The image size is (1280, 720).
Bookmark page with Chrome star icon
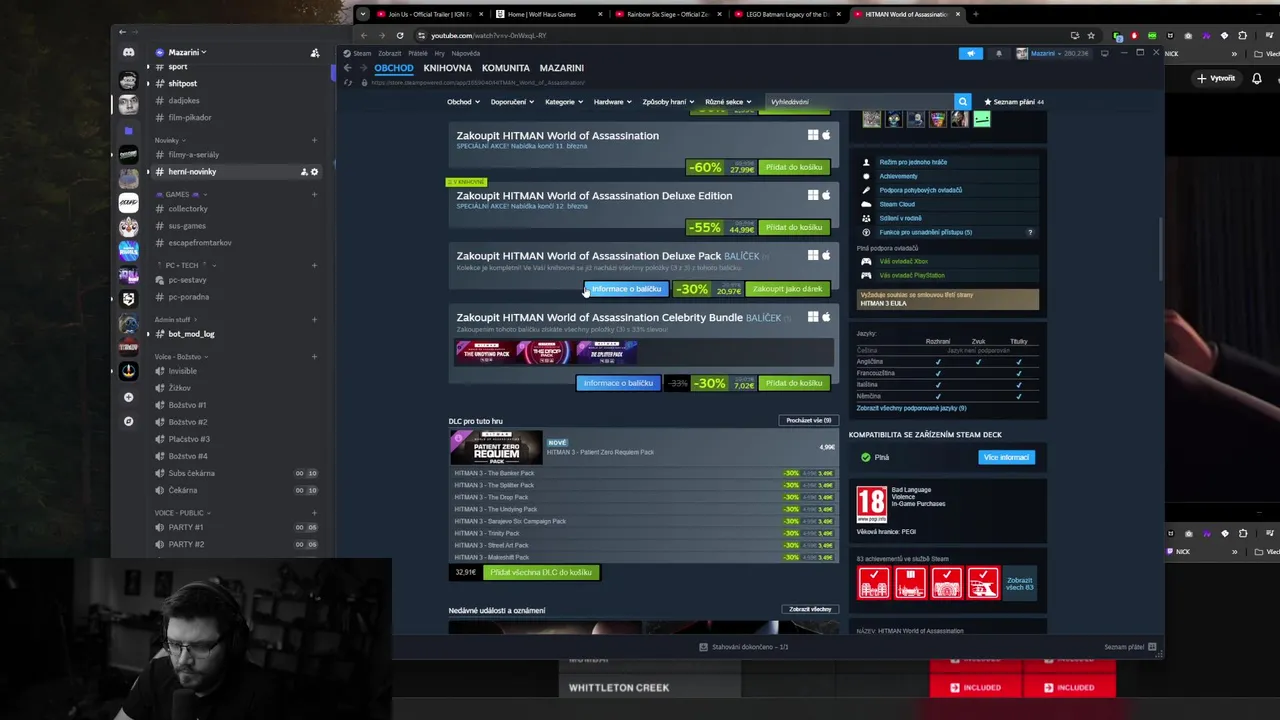coord(1091,35)
